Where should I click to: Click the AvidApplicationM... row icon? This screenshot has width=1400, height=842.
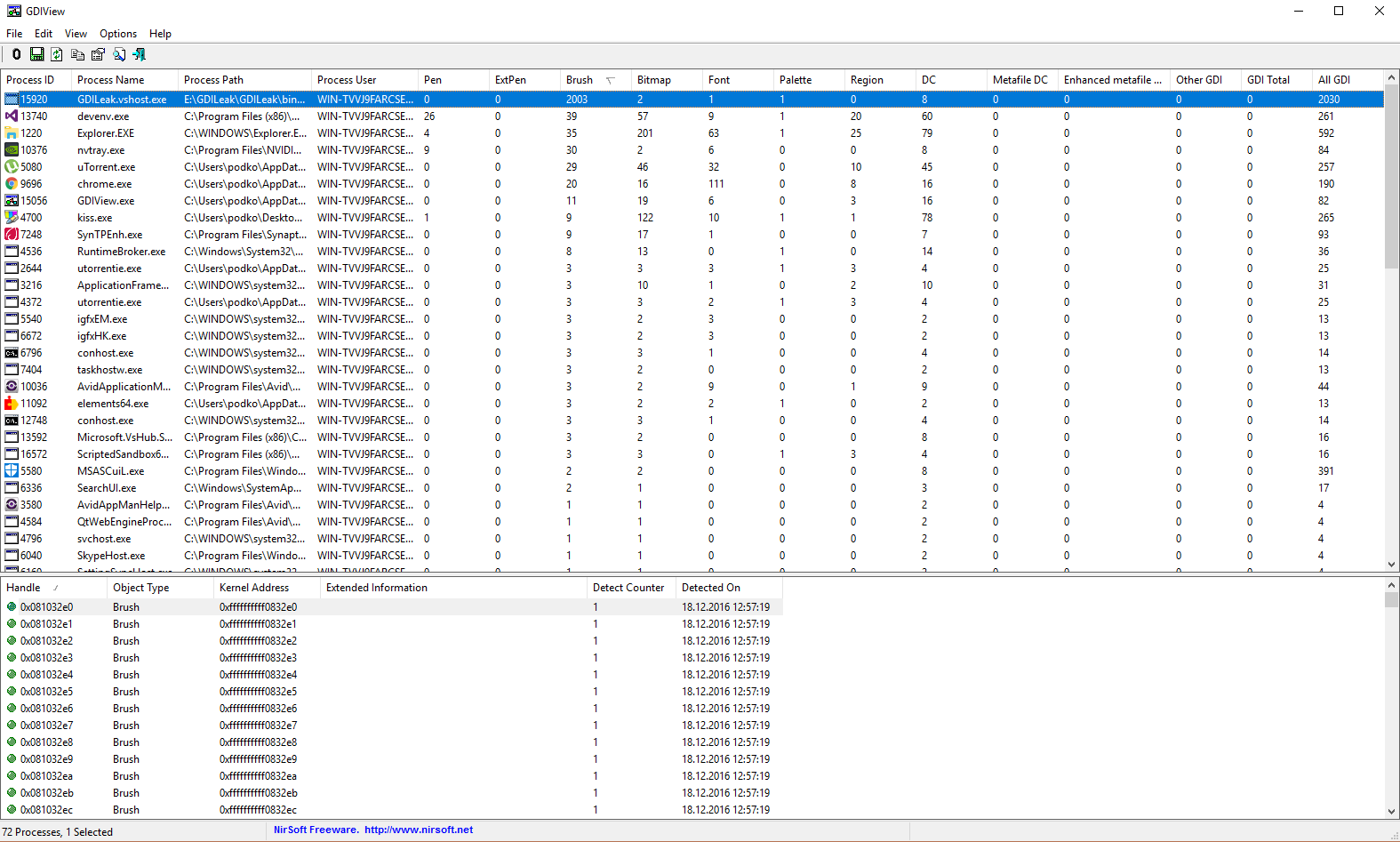pos(12,387)
